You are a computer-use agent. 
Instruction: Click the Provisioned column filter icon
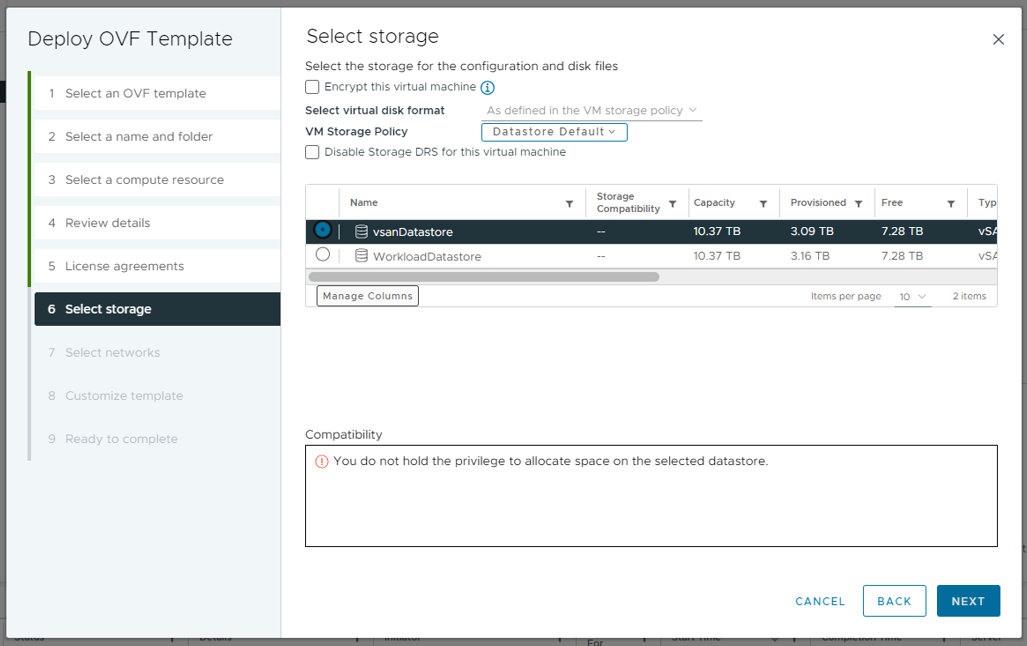click(858, 204)
